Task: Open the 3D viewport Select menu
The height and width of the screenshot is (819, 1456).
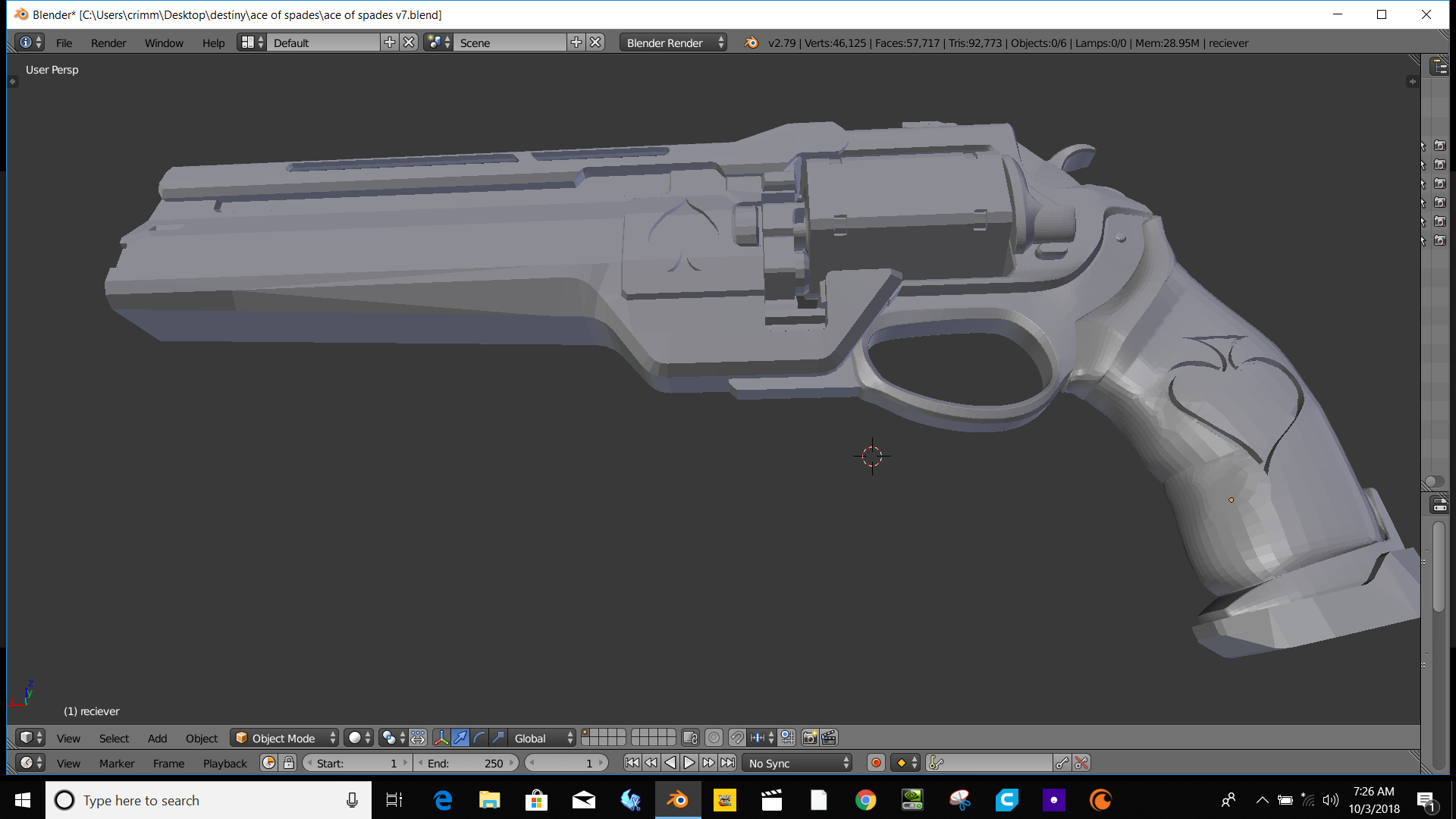Action: pyautogui.click(x=114, y=738)
